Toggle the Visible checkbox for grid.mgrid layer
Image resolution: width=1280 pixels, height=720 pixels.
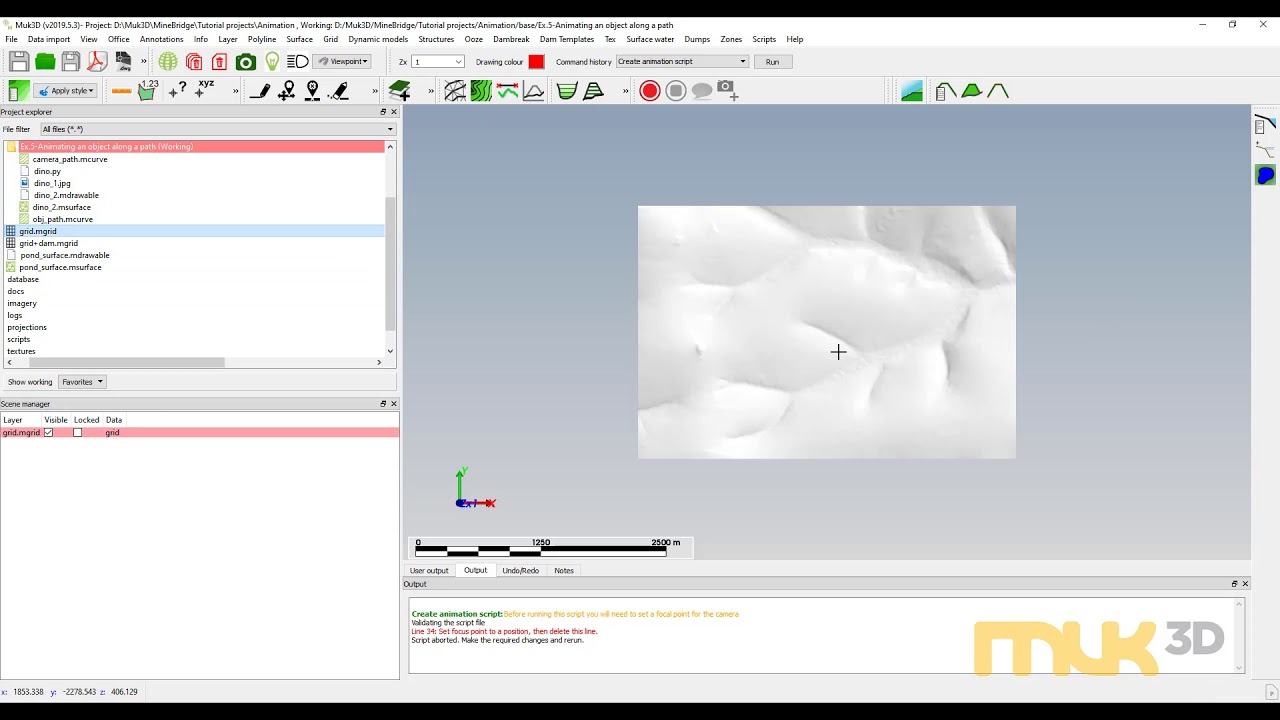[48, 433]
